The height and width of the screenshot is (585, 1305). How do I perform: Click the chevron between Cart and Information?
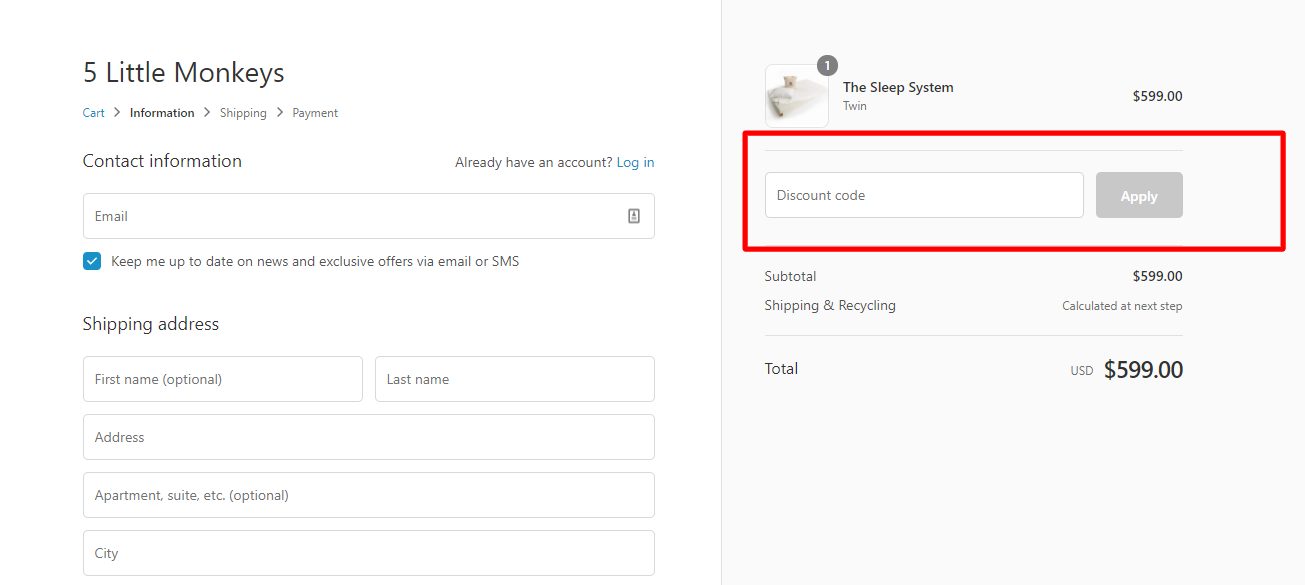click(x=117, y=113)
